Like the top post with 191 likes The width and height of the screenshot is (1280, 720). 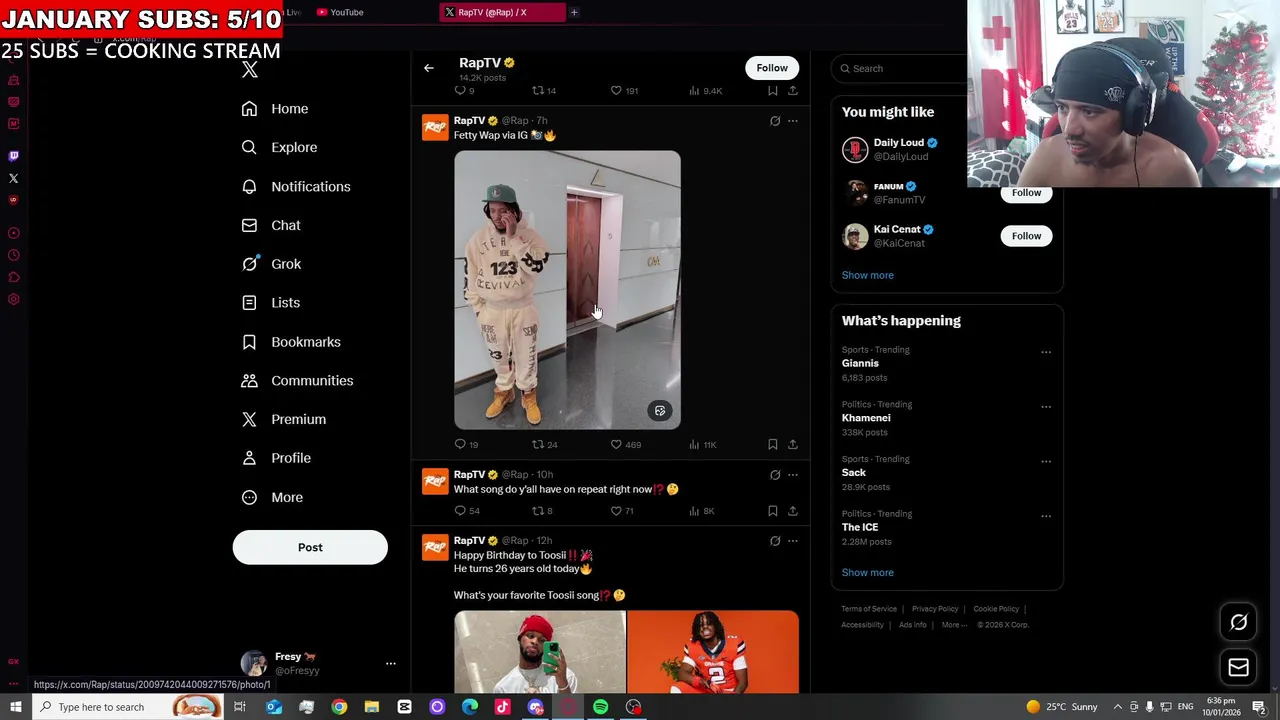(624, 91)
